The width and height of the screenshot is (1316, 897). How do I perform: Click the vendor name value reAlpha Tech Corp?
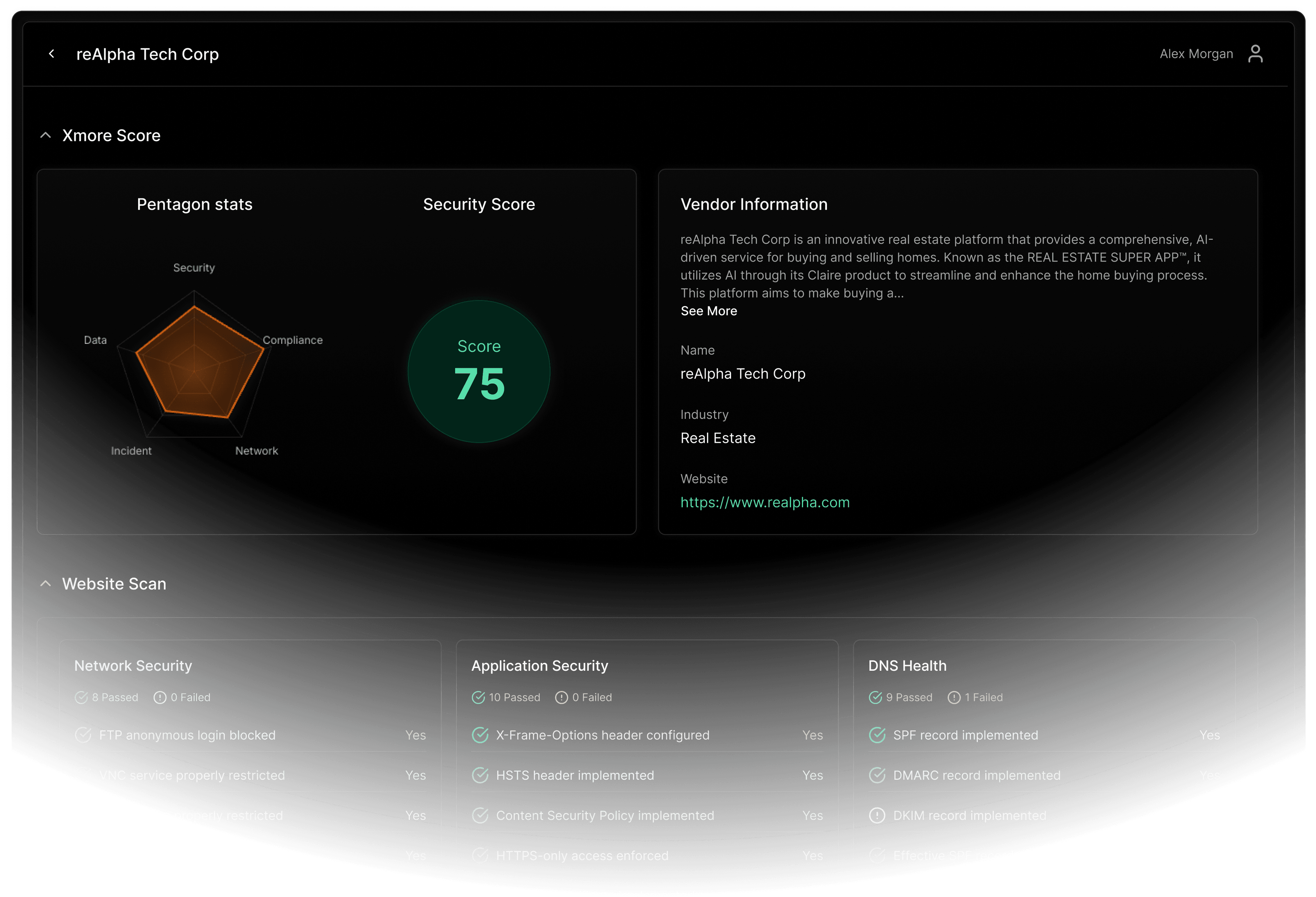click(x=743, y=374)
